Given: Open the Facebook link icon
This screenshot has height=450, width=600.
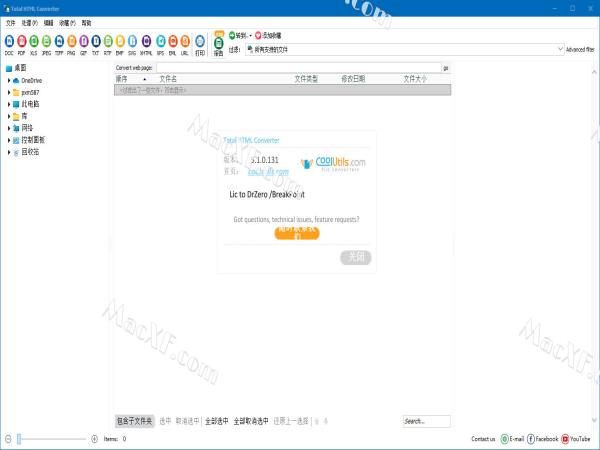Looking at the screenshot, I should point(531,439).
